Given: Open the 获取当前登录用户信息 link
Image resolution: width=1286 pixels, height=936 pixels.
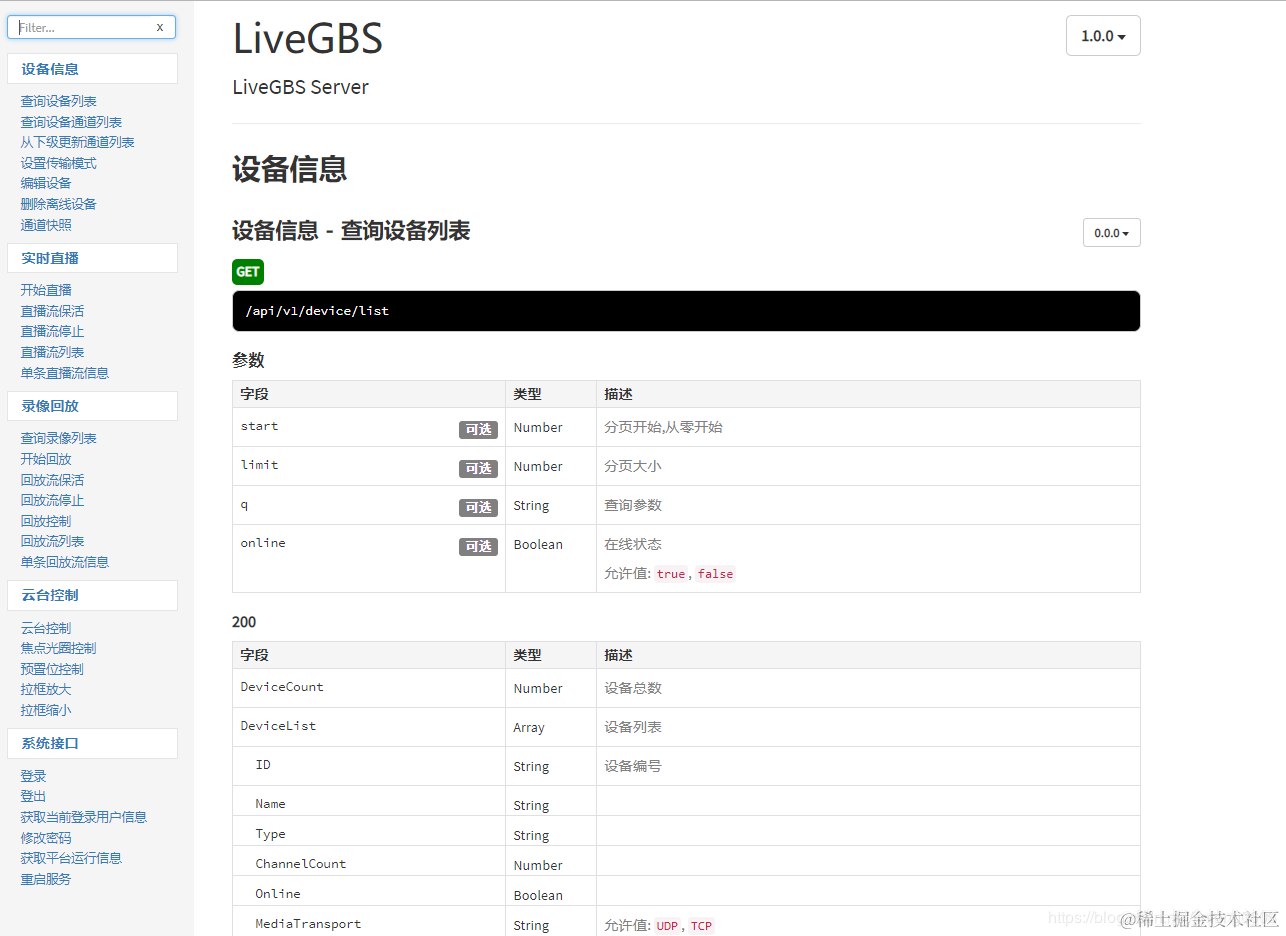Looking at the screenshot, I should pyautogui.click(x=84, y=817).
